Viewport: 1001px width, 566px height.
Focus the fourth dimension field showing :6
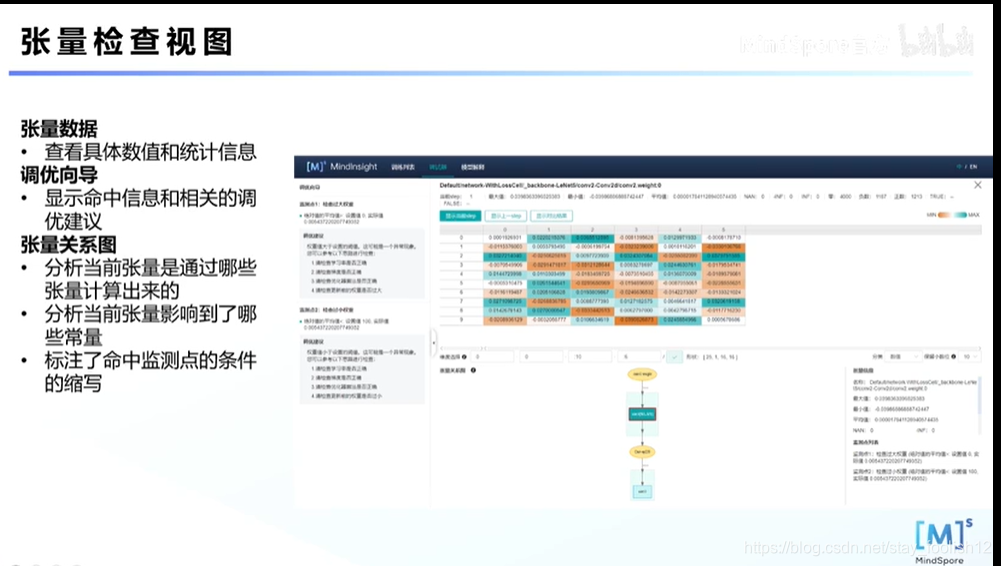[638, 357]
